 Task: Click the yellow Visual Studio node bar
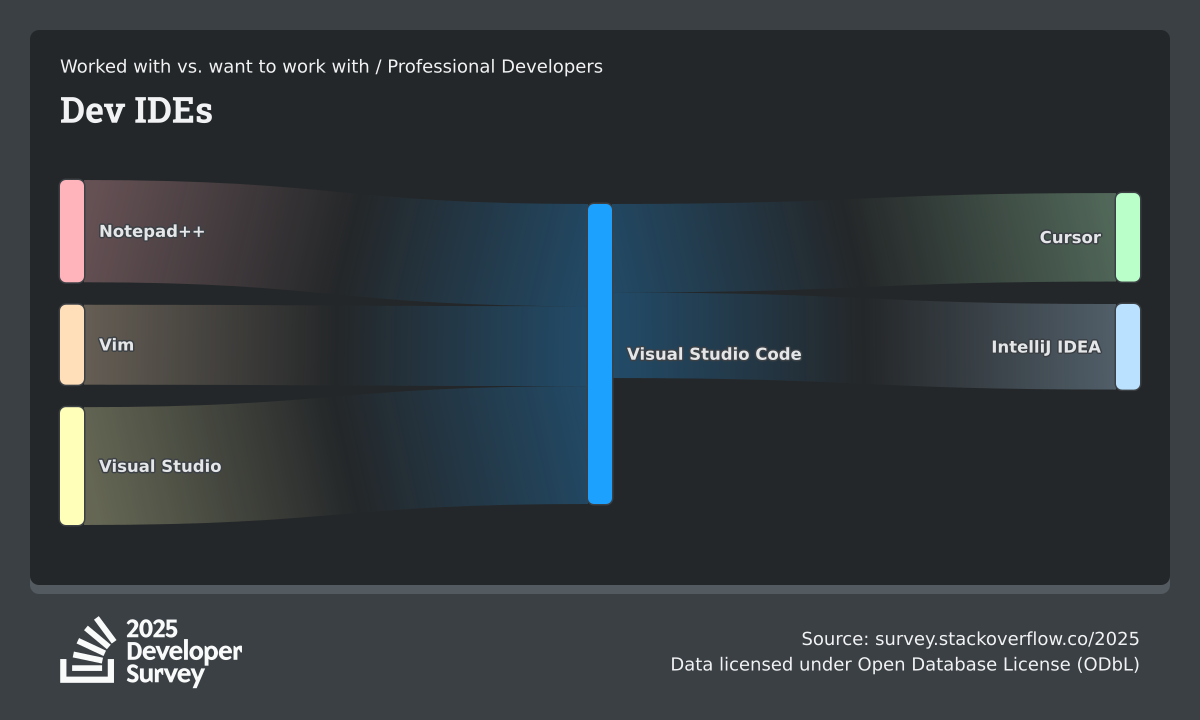tap(72, 466)
